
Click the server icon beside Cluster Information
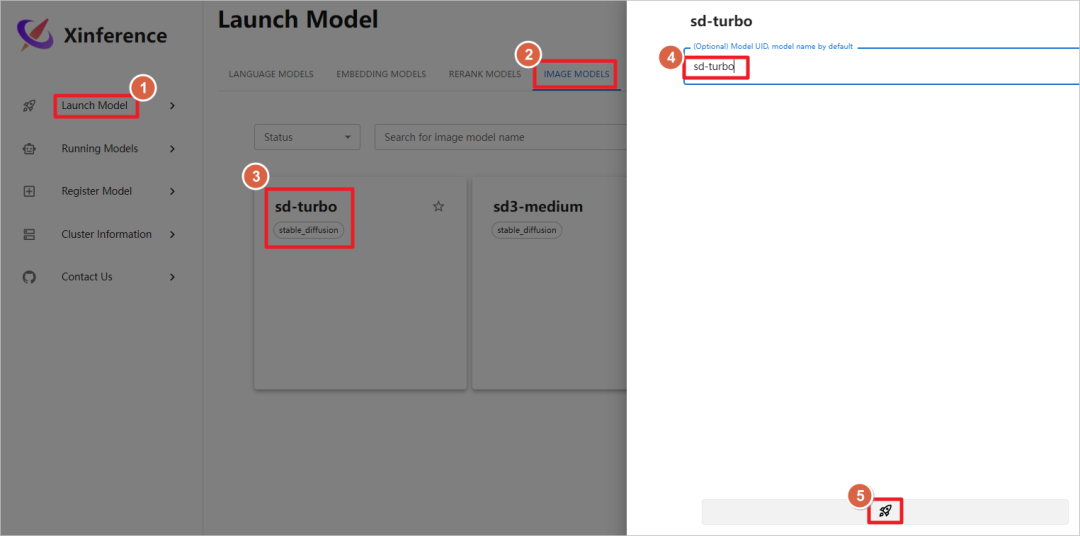pyautogui.click(x=29, y=234)
